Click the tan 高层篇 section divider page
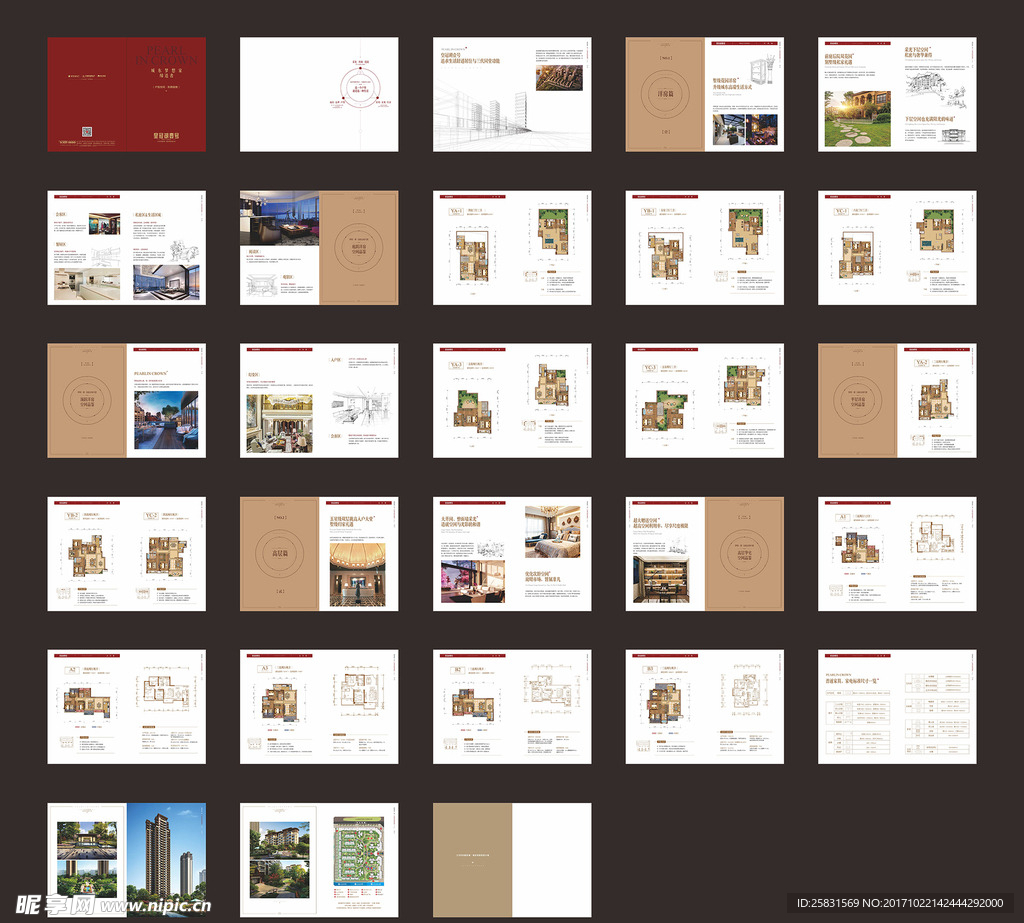Screen dimensions: 1024x923 coord(279,554)
